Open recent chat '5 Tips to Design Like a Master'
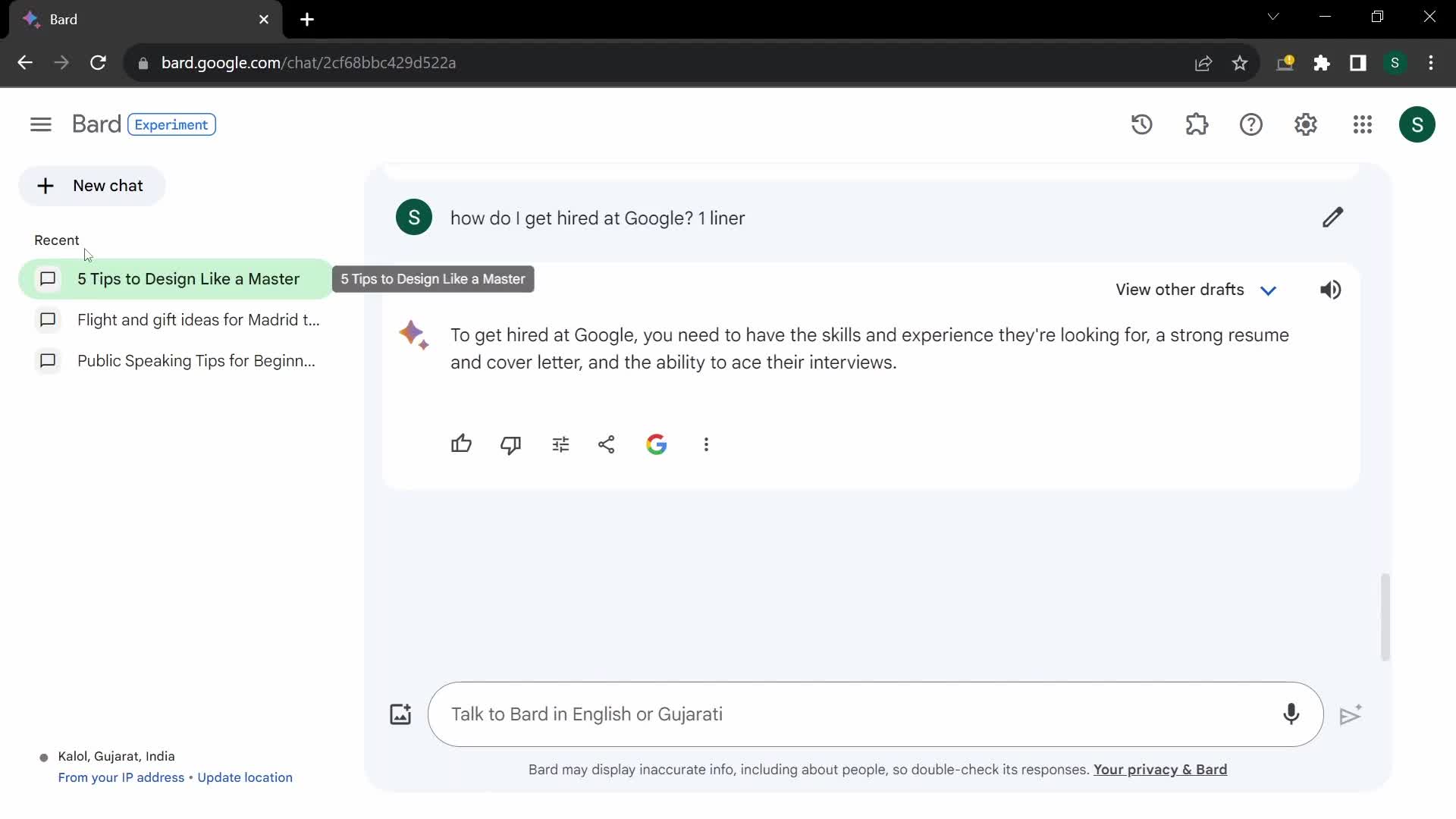 point(188,278)
